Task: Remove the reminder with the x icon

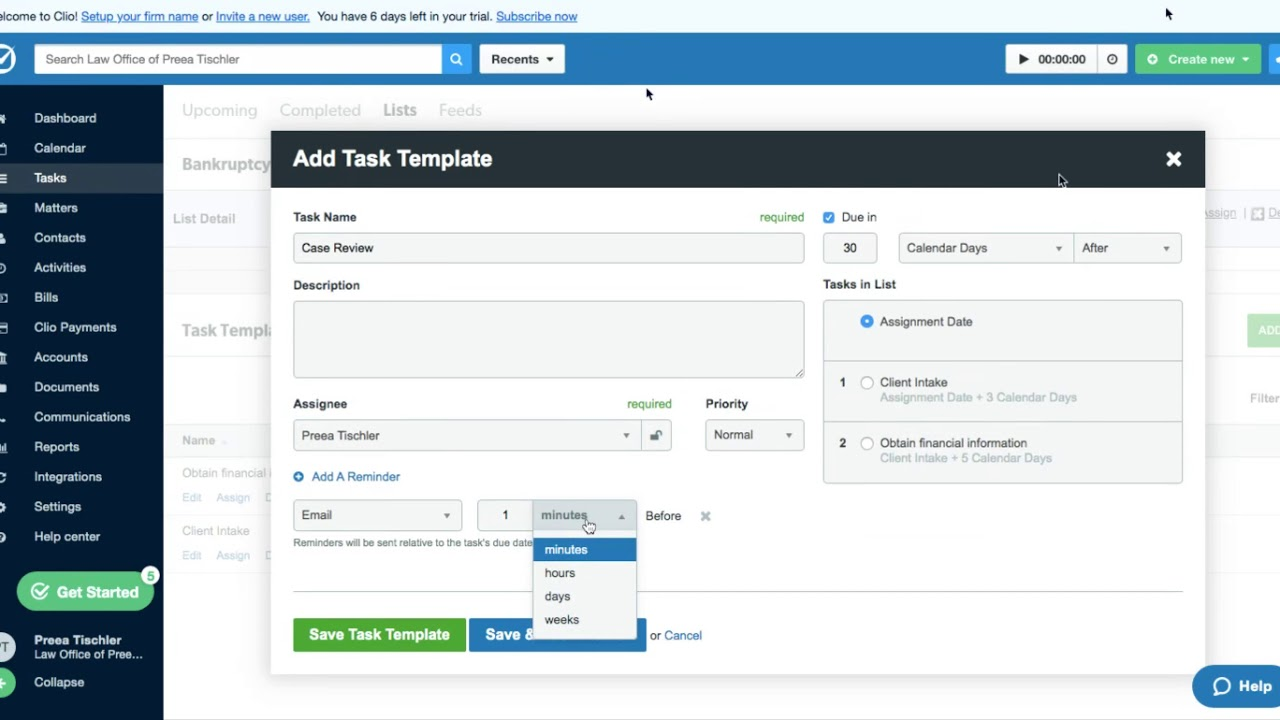Action: coord(705,516)
